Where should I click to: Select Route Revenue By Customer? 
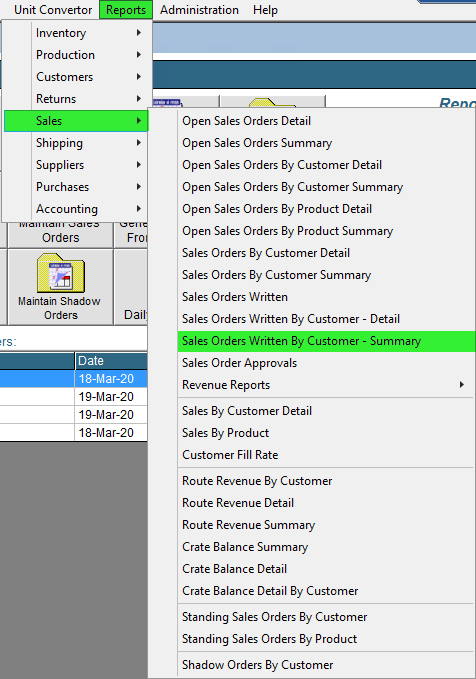(326, 481)
